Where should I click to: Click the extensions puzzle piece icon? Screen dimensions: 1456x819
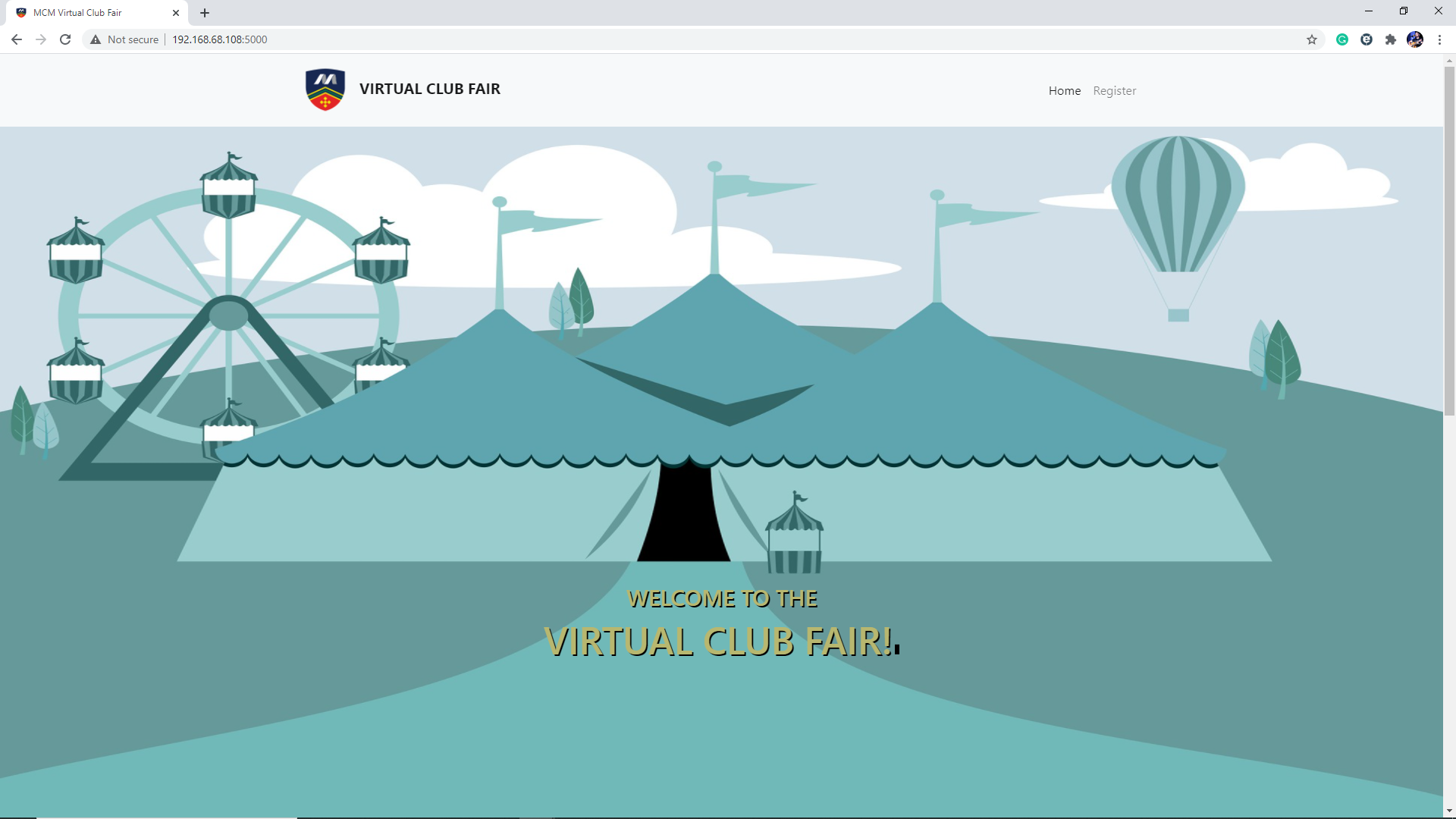tap(1392, 39)
